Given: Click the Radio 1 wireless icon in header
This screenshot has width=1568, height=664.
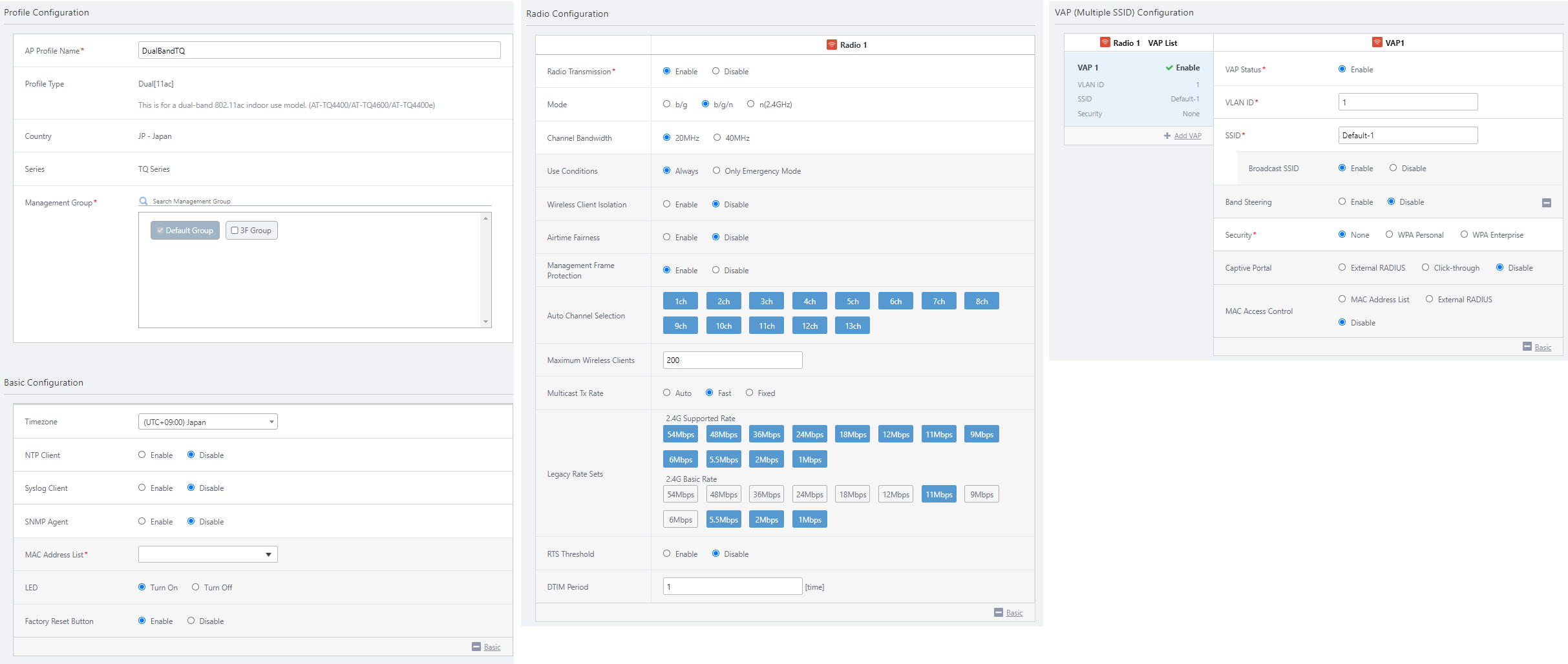Looking at the screenshot, I should tap(832, 45).
